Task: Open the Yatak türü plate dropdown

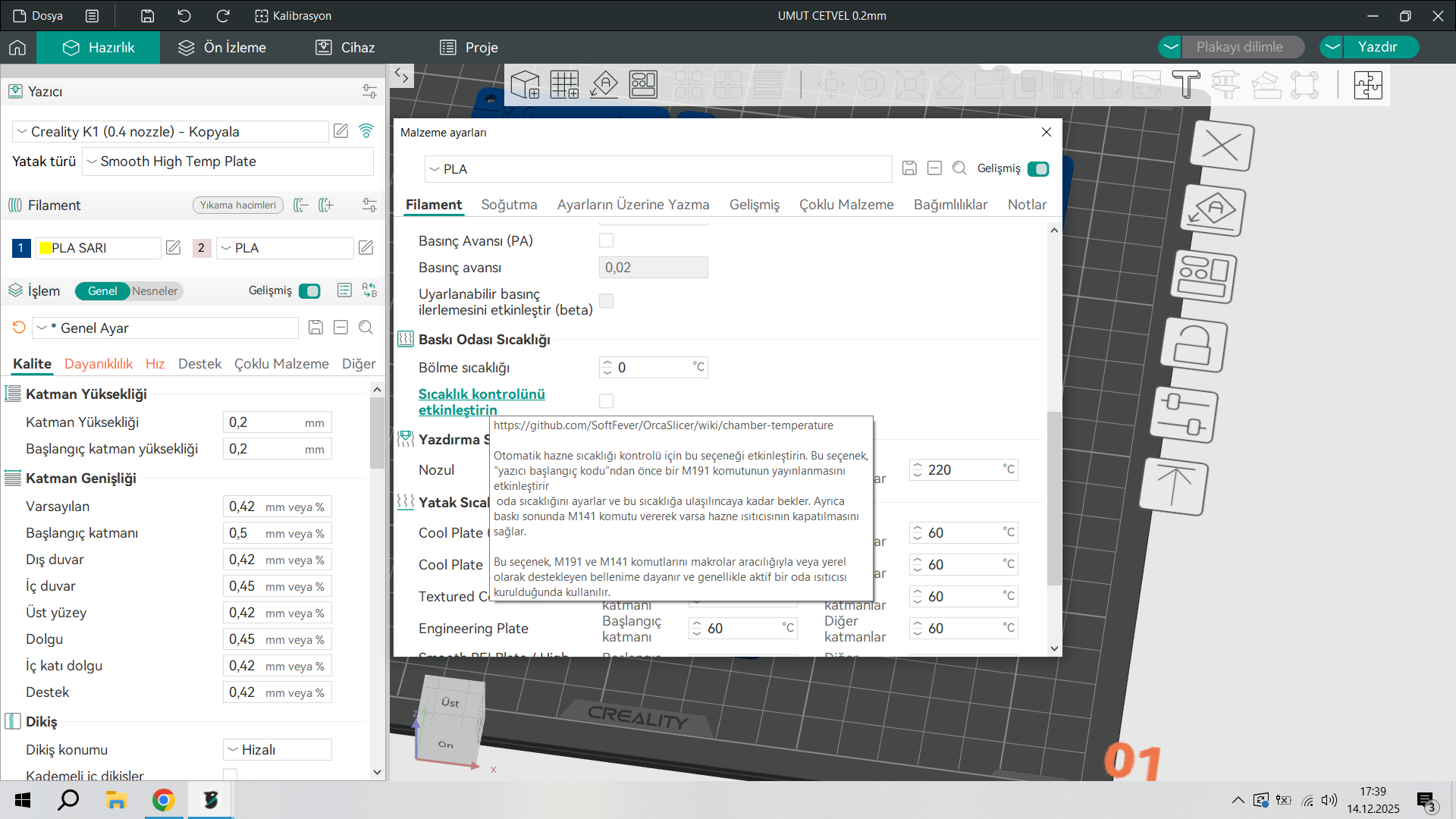Action: pyautogui.click(x=227, y=162)
